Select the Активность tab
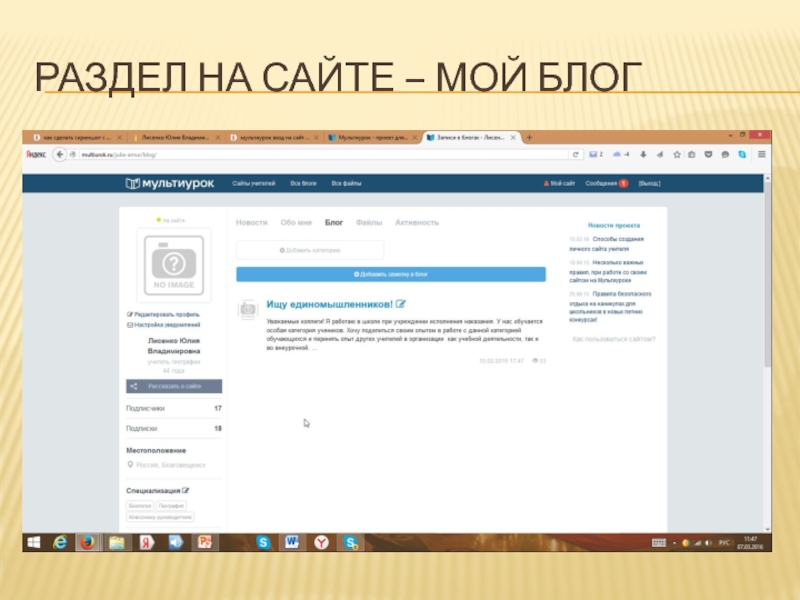Viewport: 800px width, 600px height. (x=417, y=222)
